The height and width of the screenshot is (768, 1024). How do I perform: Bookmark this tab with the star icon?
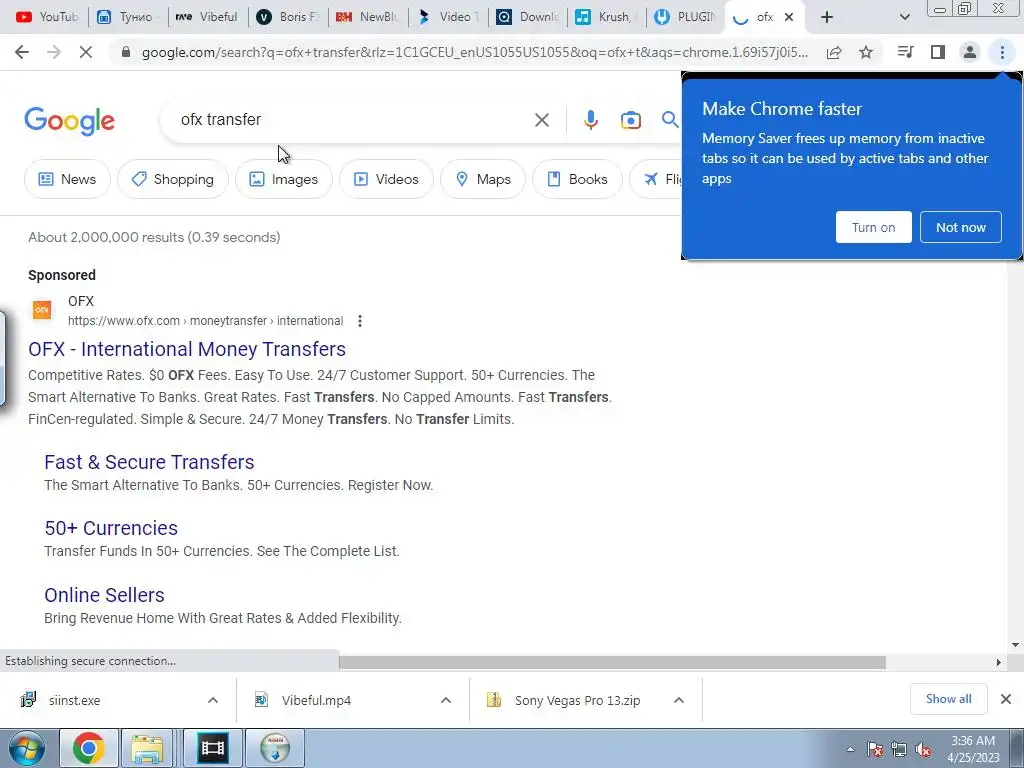pyautogui.click(x=866, y=52)
